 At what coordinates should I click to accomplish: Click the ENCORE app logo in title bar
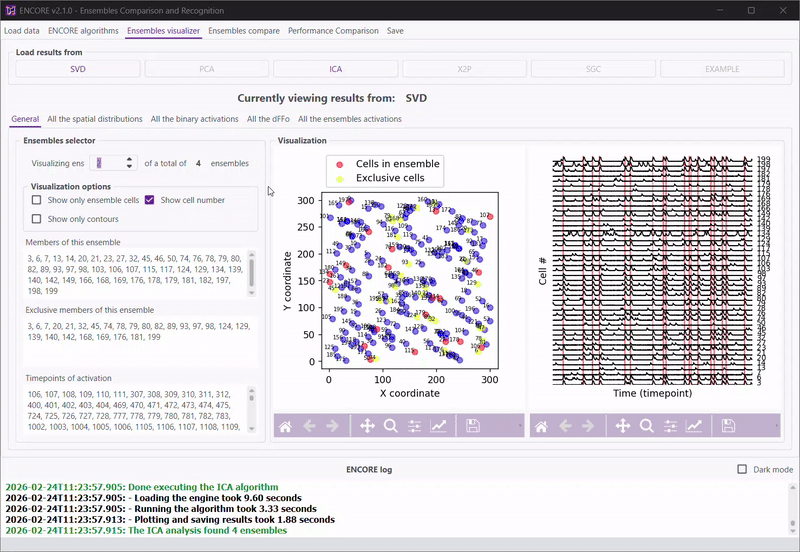[10, 10]
